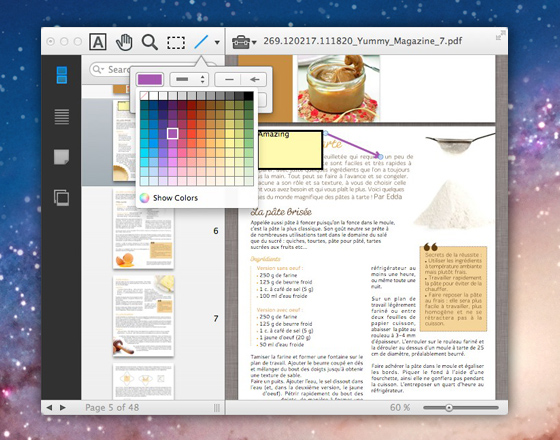The width and height of the screenshot is (560, 440).
Task: Pick the blue line annotation tool
Action: pyautogui.click(x=201, y=42)
